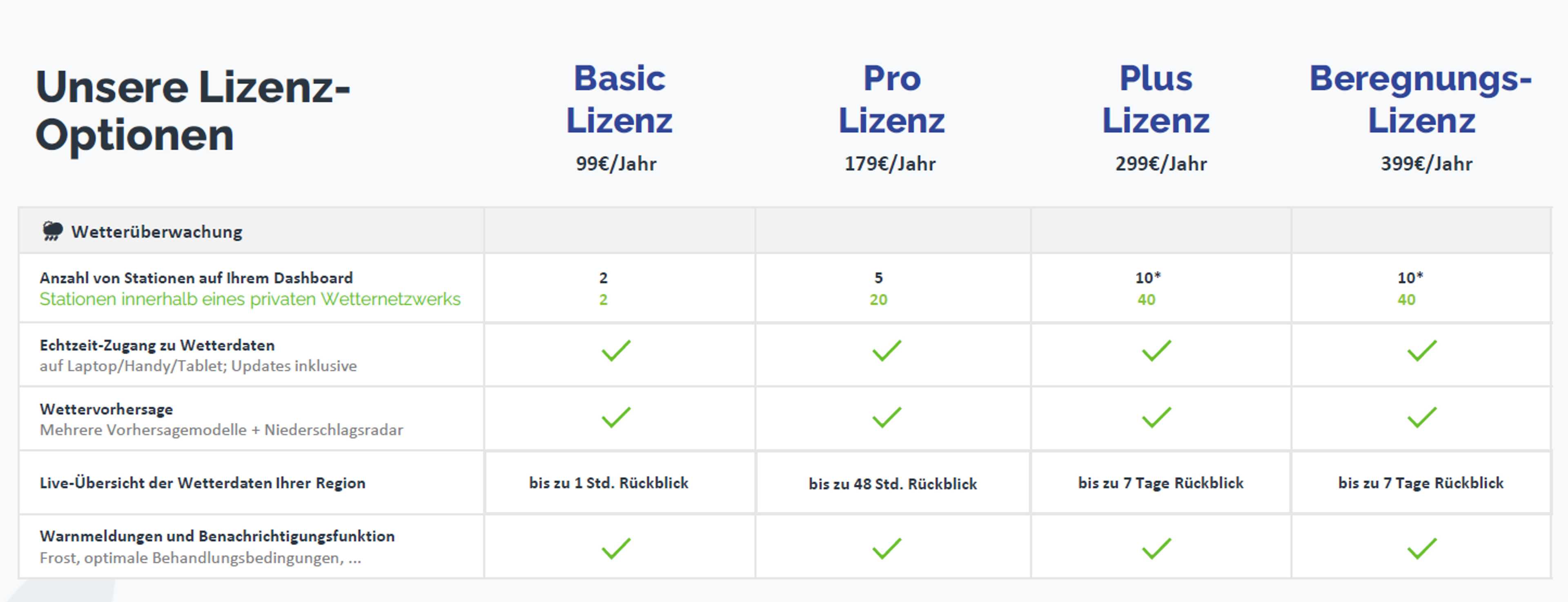Image resolution: width=1568 pixels, height=602 pixels.
Task: Click the Wetterüberwachung section header
Action: pyautogui.click(x=156, y=232)
